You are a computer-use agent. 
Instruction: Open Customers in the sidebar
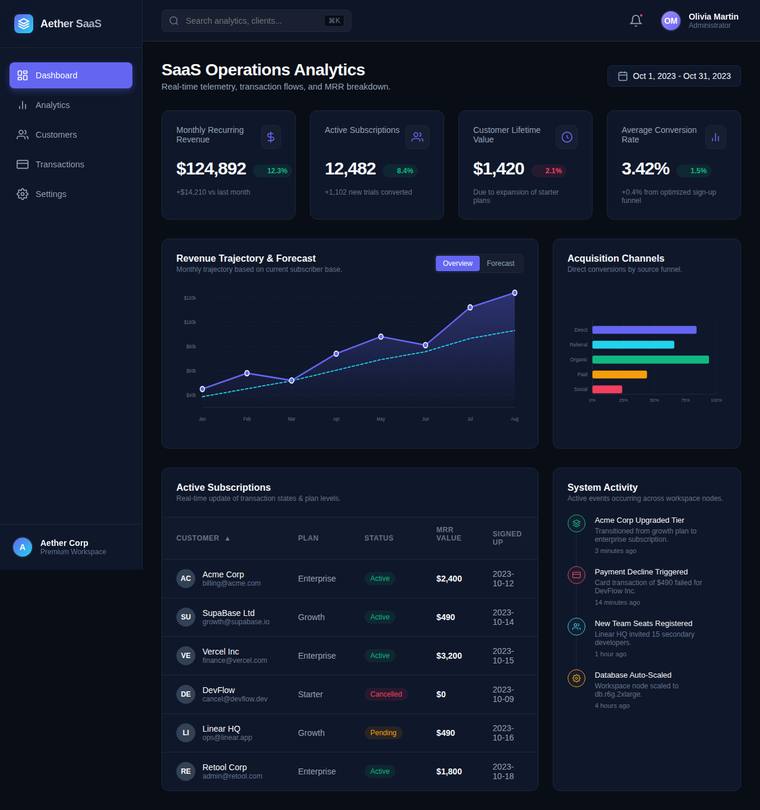click(x=71, y=135)
